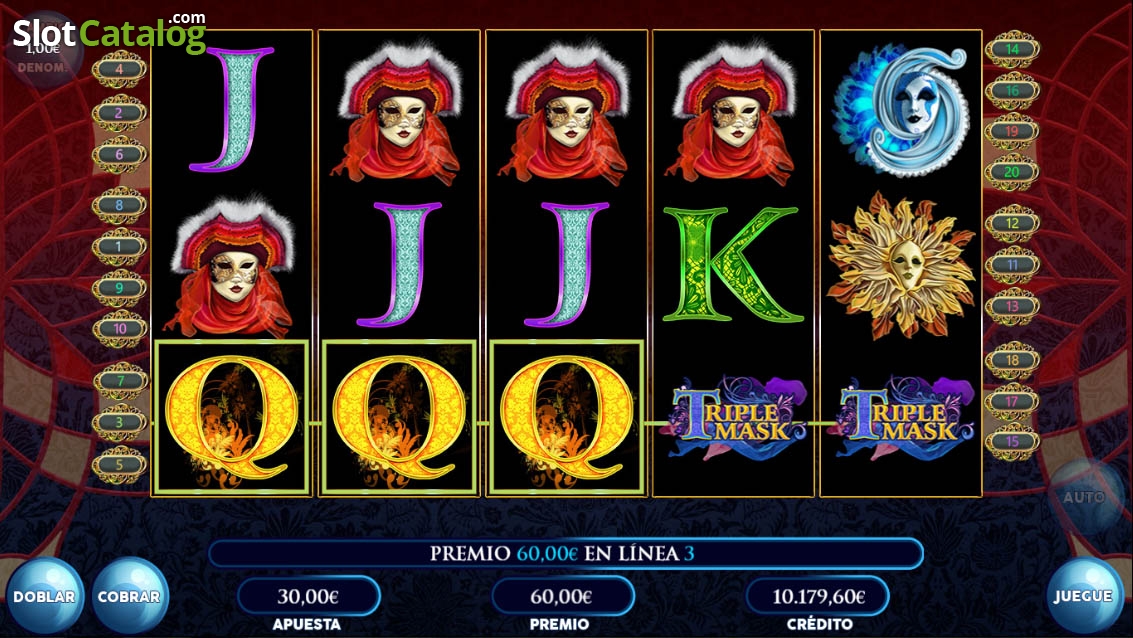Click the Triple Mask symbol on the last reel
The image size is (1133, 638).
(901, 418)
